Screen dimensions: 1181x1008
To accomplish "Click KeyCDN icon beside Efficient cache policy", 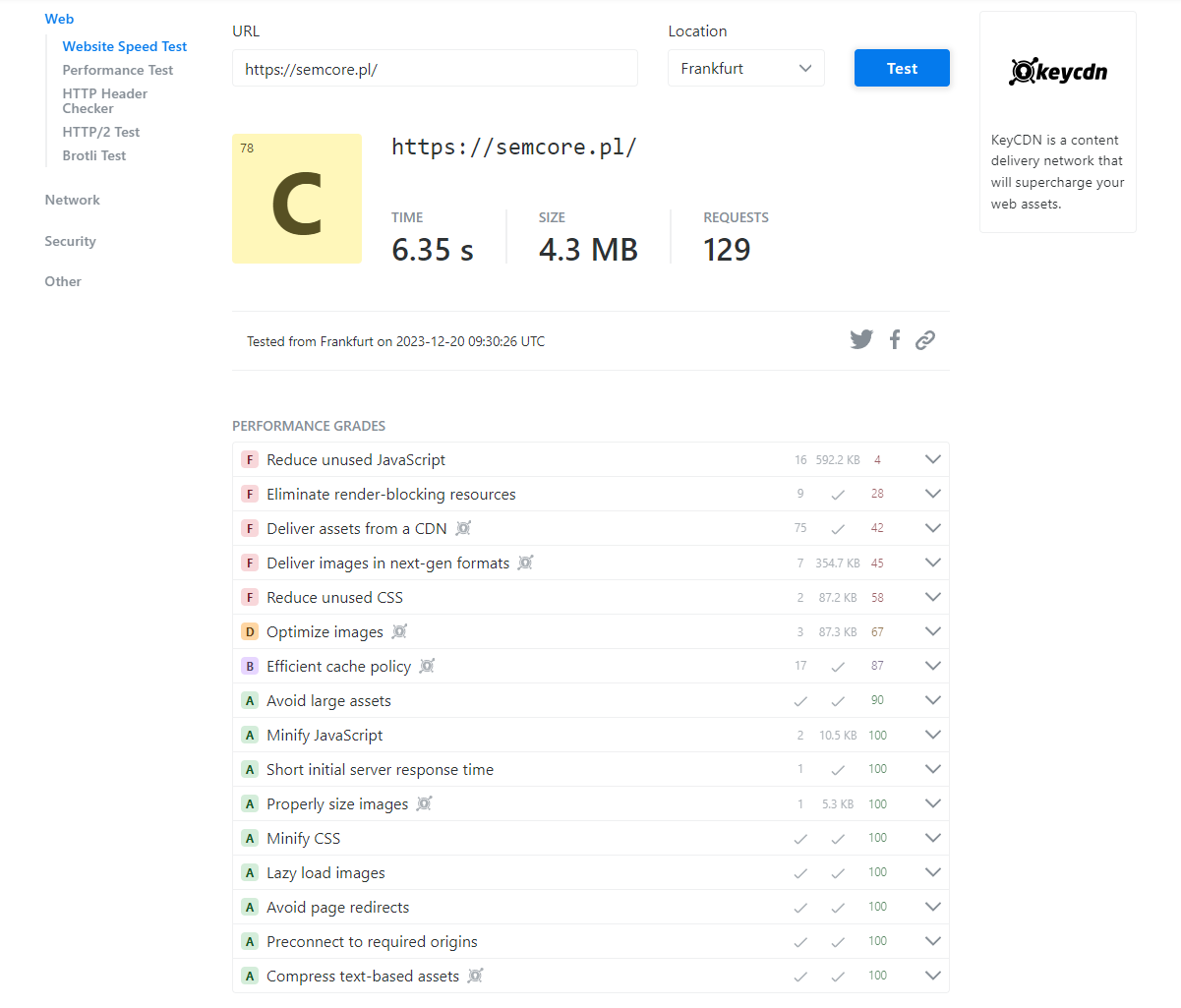I will coord(427,666).
